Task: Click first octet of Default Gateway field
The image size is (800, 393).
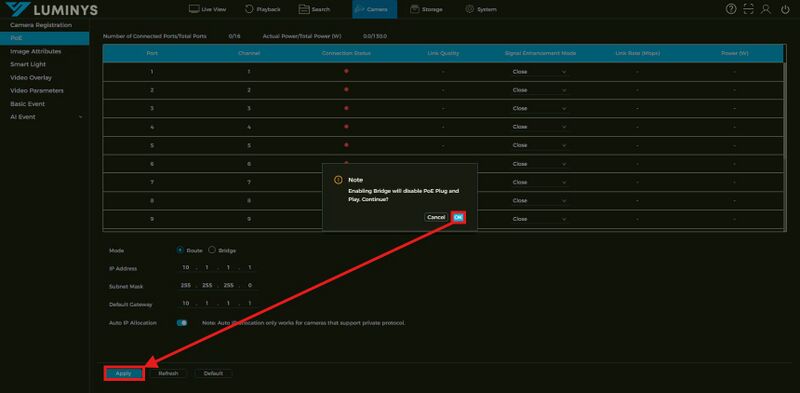Action: 186,303
